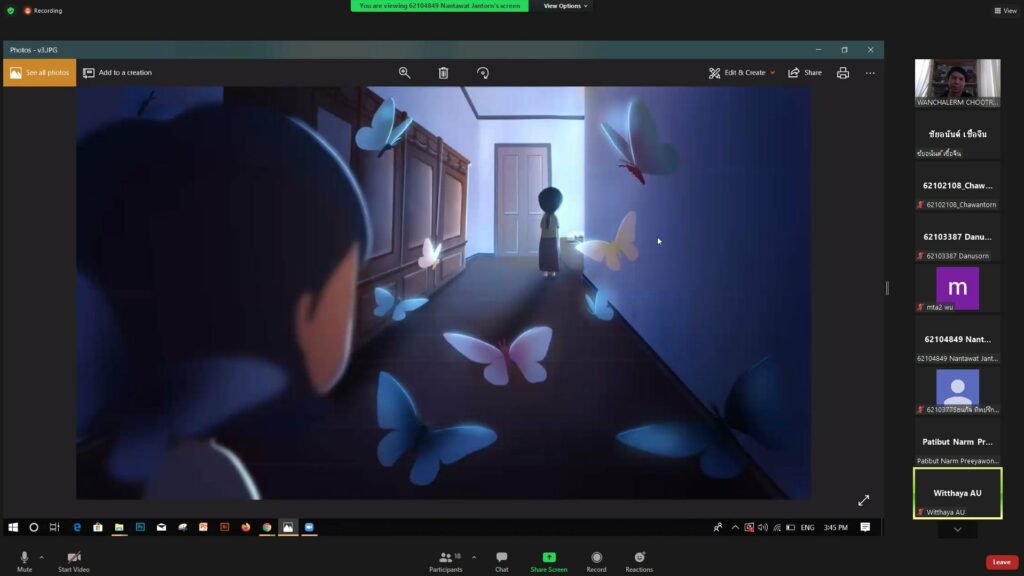
Task: Launch Firefox from the taskbar
Action: click(245, 527)
